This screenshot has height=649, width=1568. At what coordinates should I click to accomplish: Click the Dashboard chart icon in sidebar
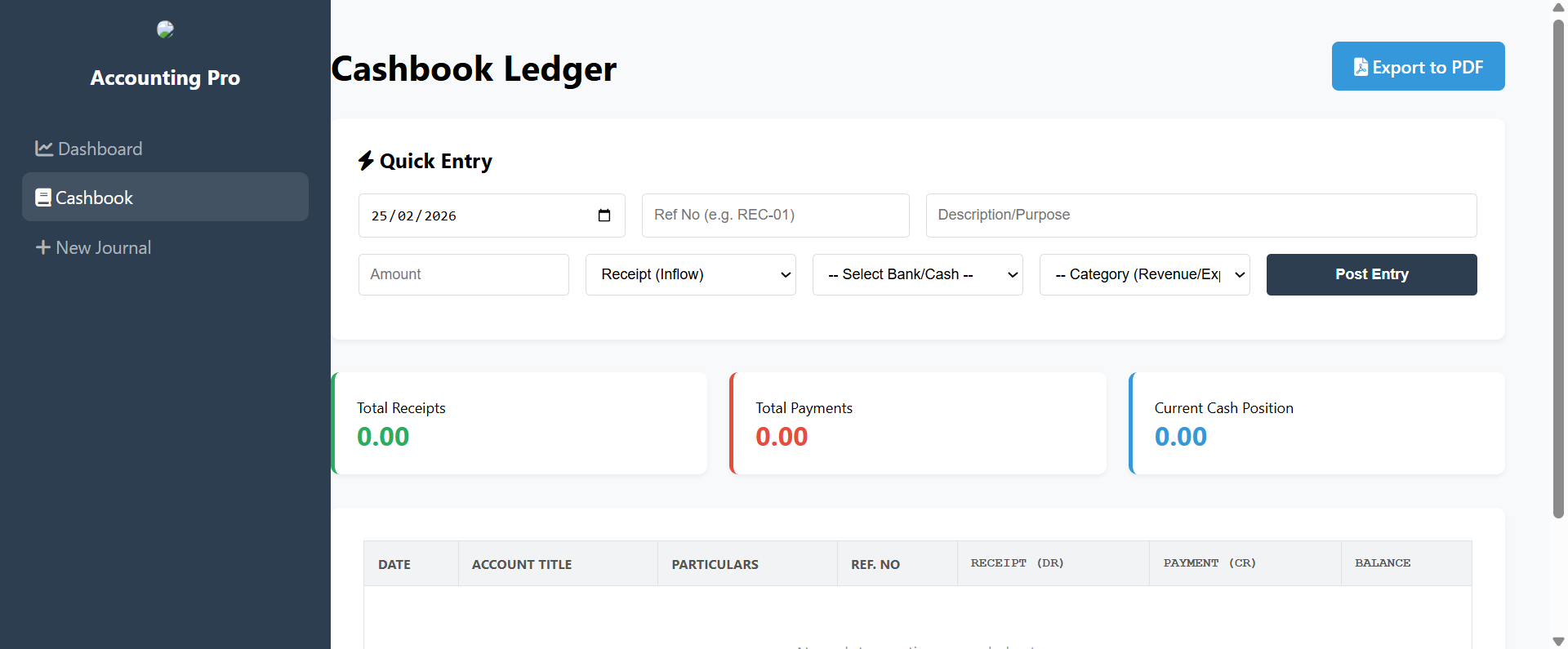44,149
